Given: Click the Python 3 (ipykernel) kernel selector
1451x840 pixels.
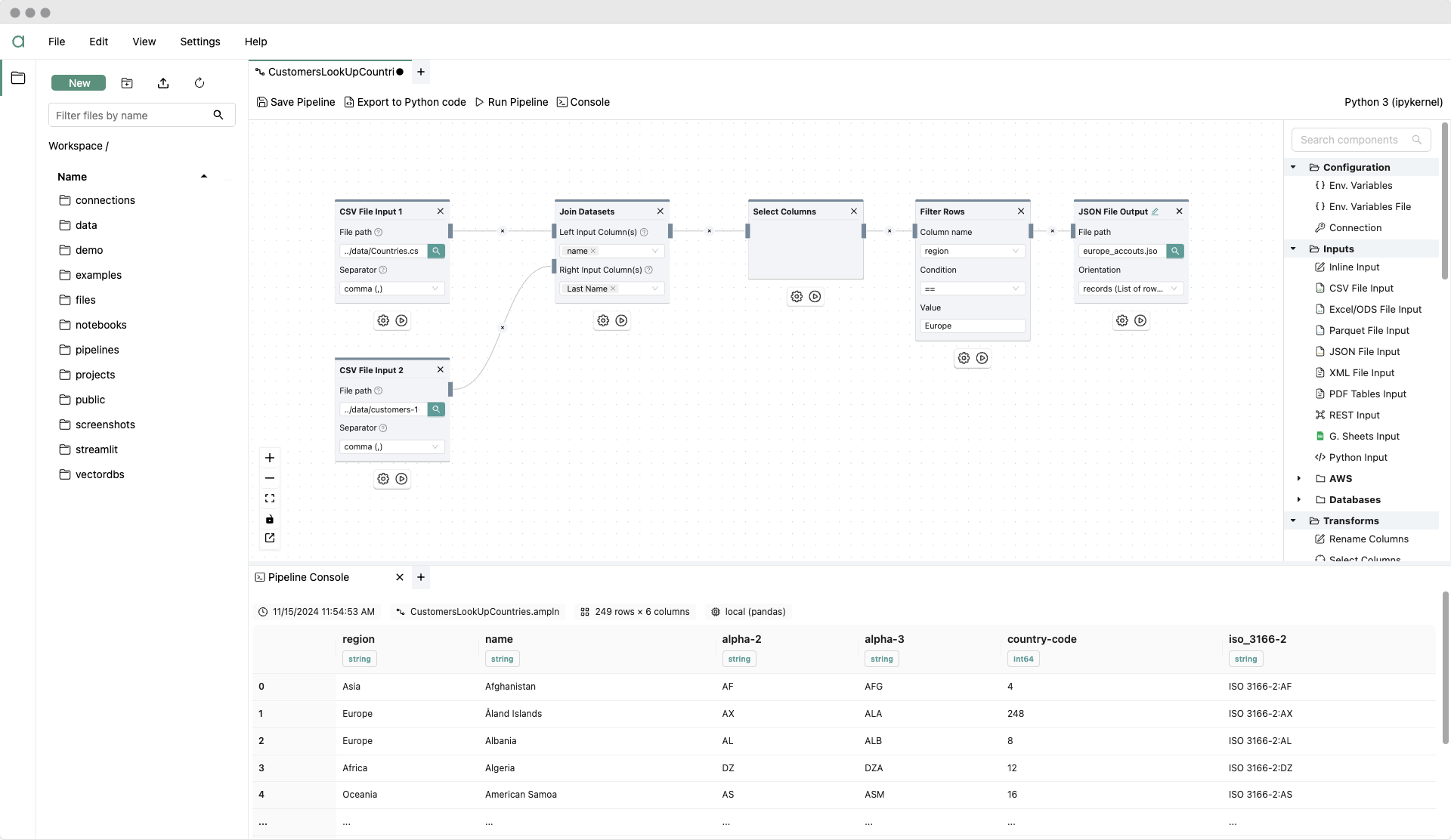Looking at the screenshot, I should [x=1393, y=102].
